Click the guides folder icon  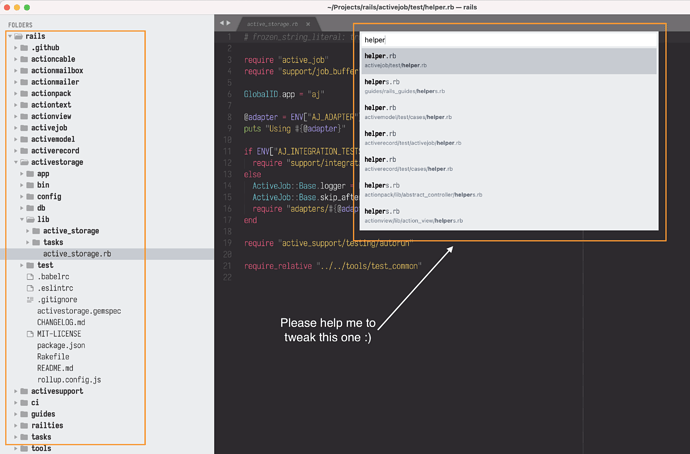(x=24, y=413)
